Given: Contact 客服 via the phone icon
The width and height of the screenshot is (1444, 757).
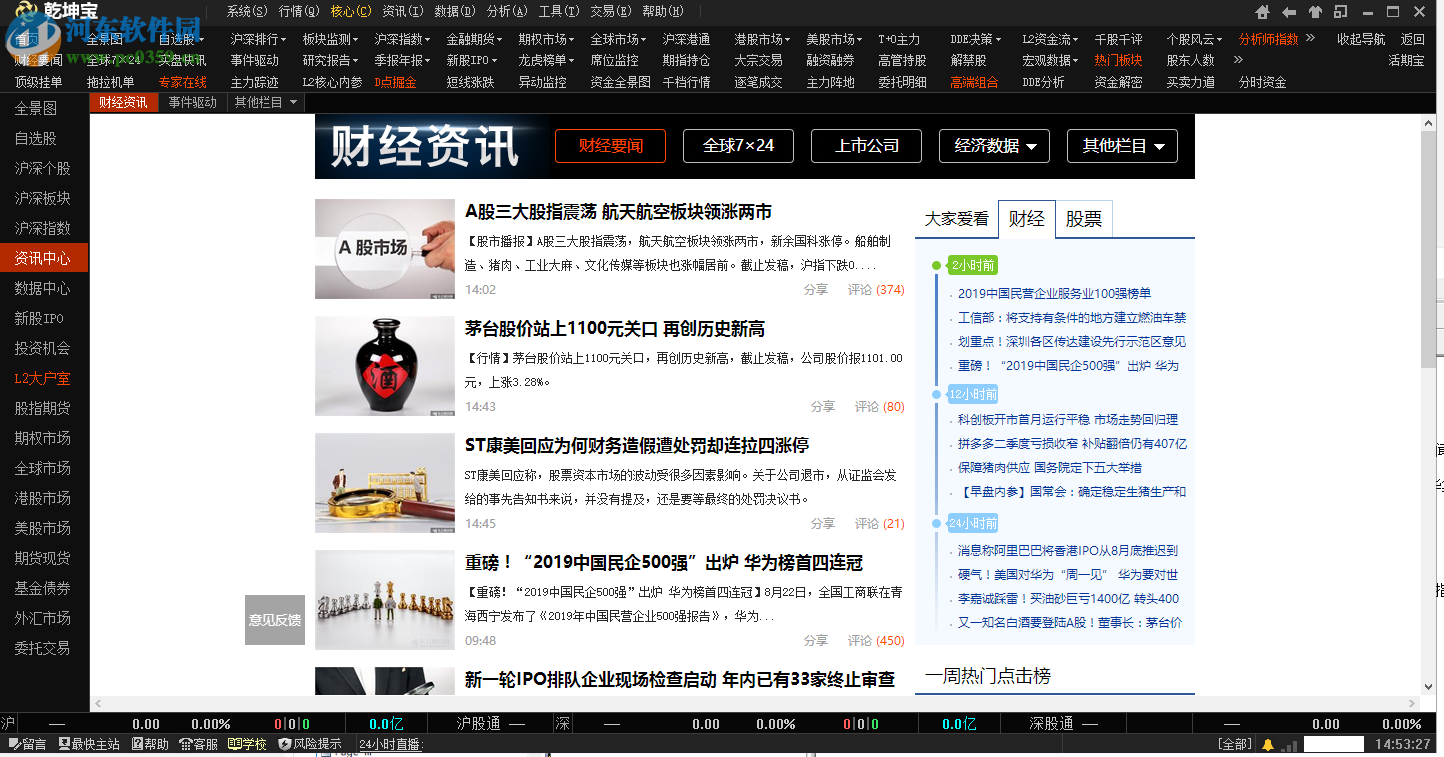Looking at the screenshot, I should point(185,745).
